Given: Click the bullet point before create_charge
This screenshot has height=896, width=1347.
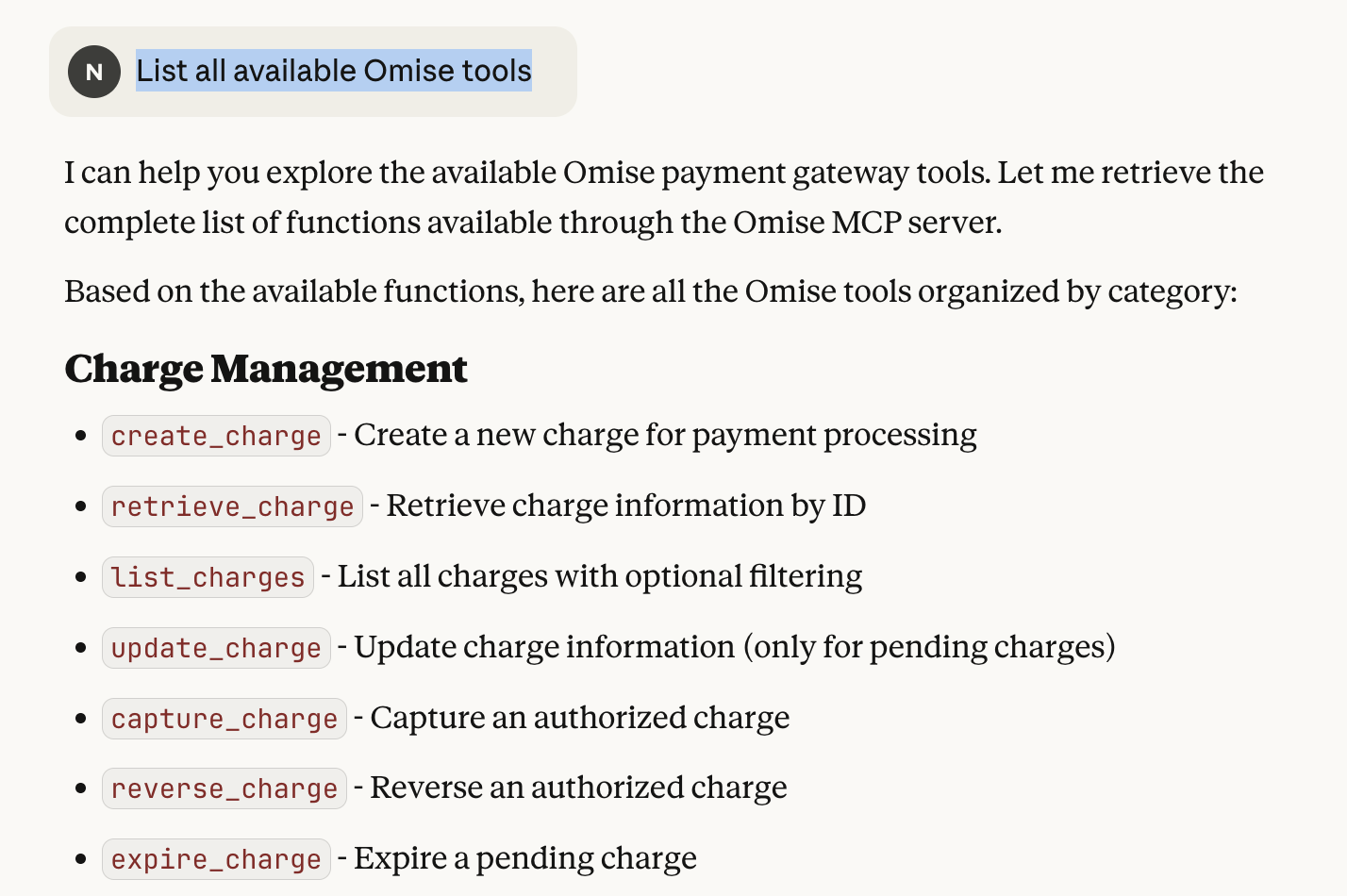Looking at the screenshot, I should (81, 436).
